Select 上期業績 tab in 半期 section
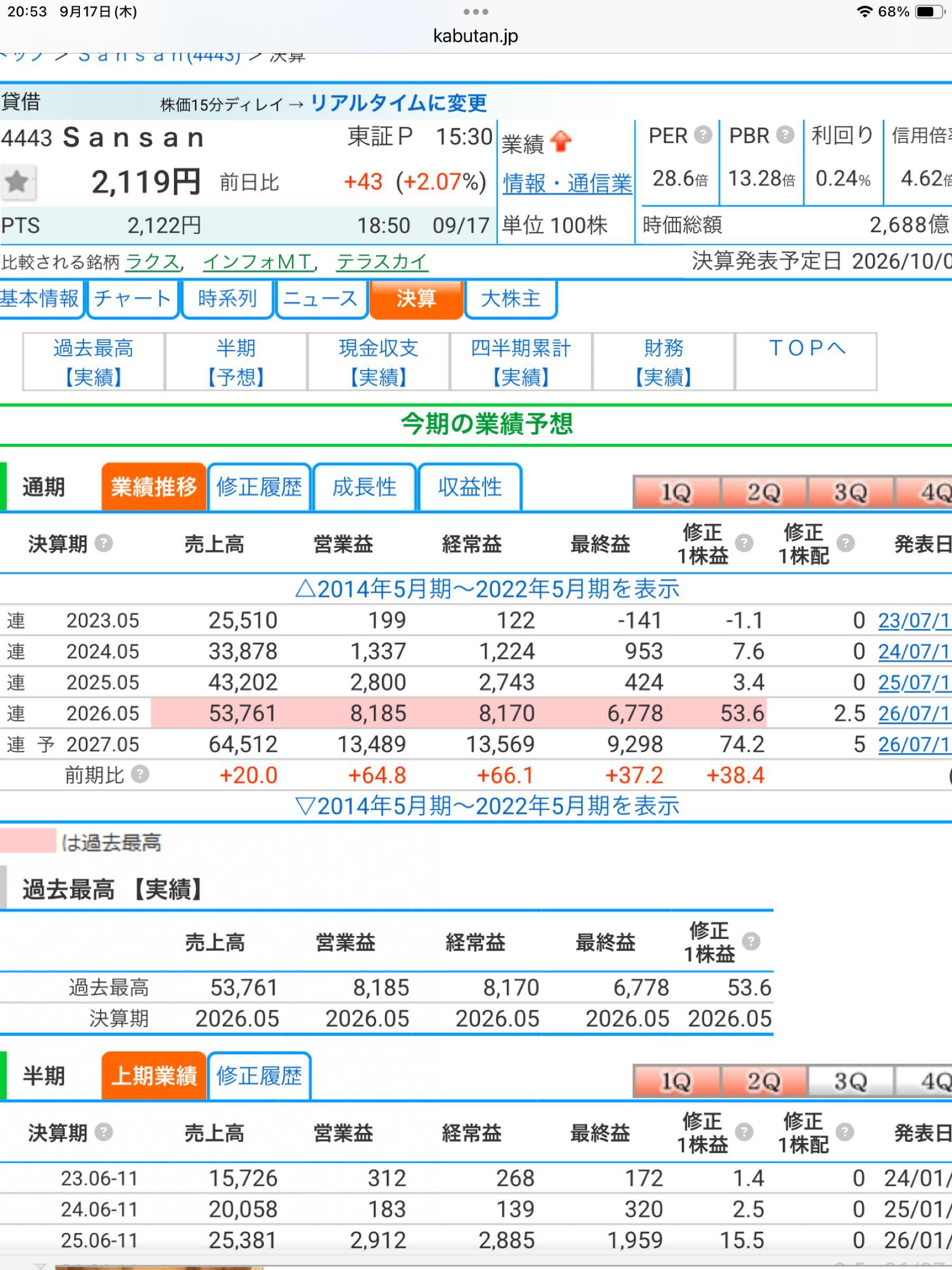952x1270 pixels. [x=154, y=1076]
